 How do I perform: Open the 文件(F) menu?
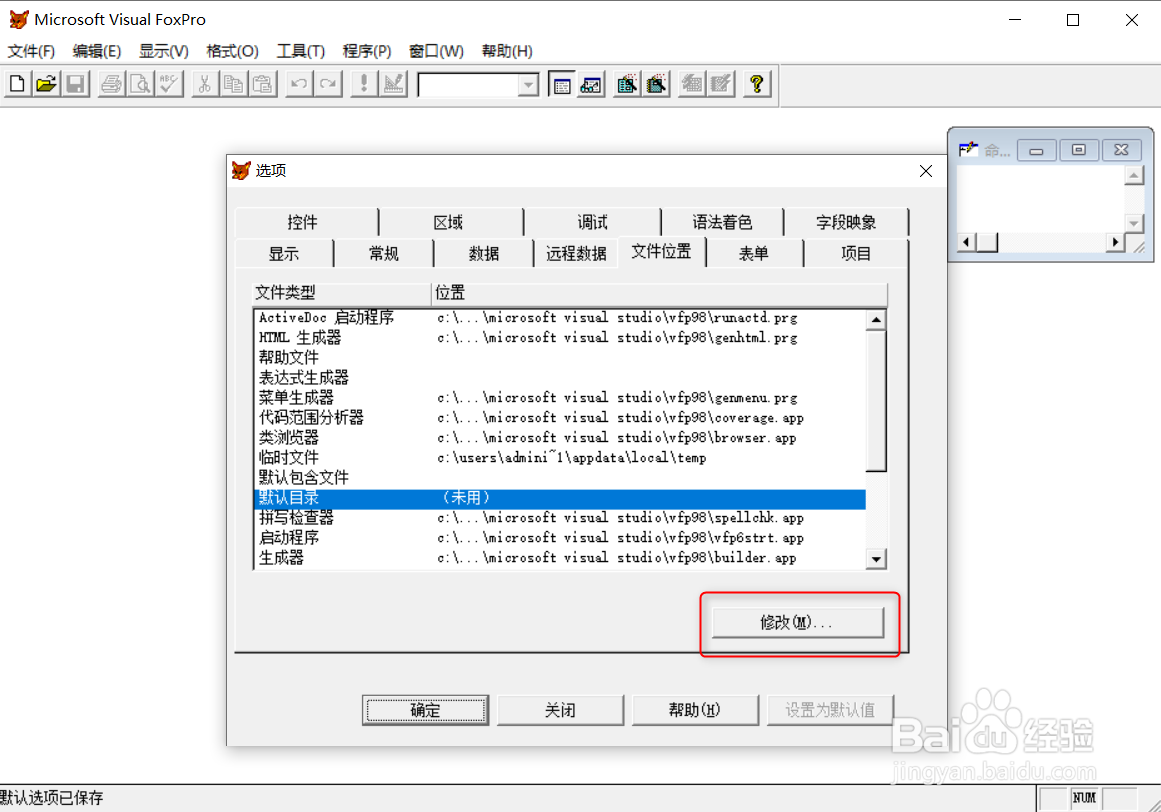[x=31, y=51]
